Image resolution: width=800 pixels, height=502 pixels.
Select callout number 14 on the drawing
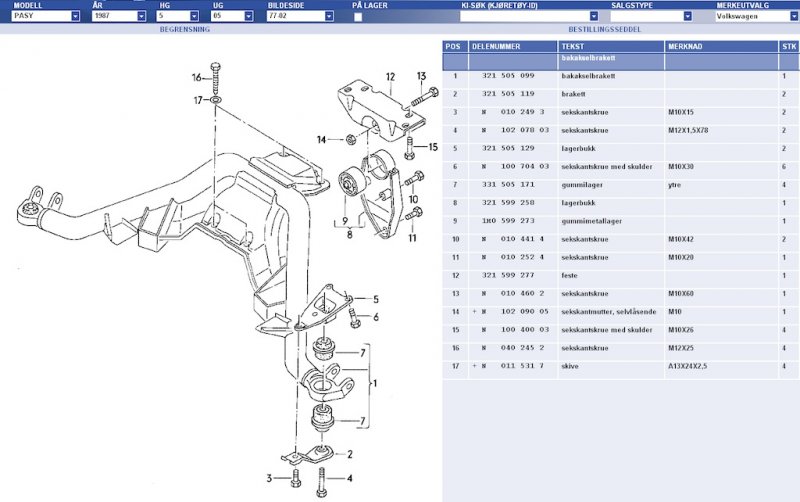point(322,139)
